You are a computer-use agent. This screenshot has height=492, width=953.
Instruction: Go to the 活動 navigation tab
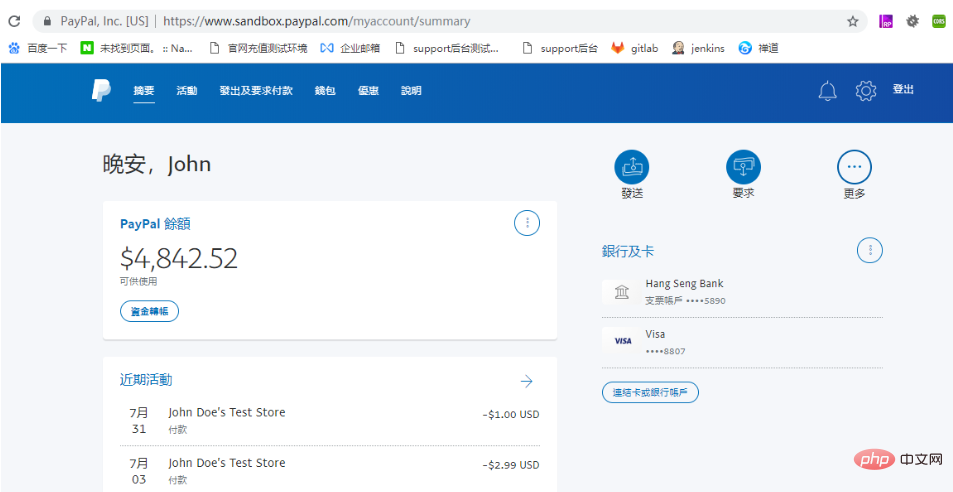pos(187,91)
